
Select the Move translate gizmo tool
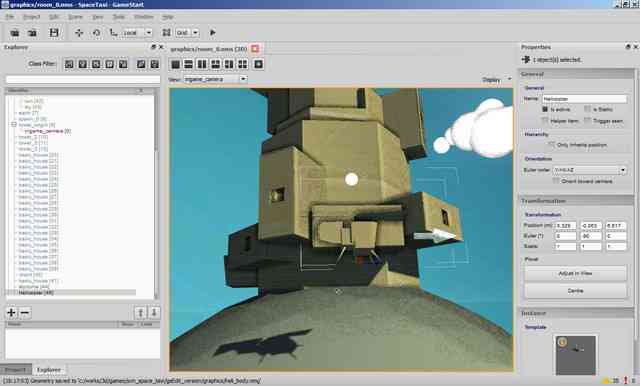(79, 33)
